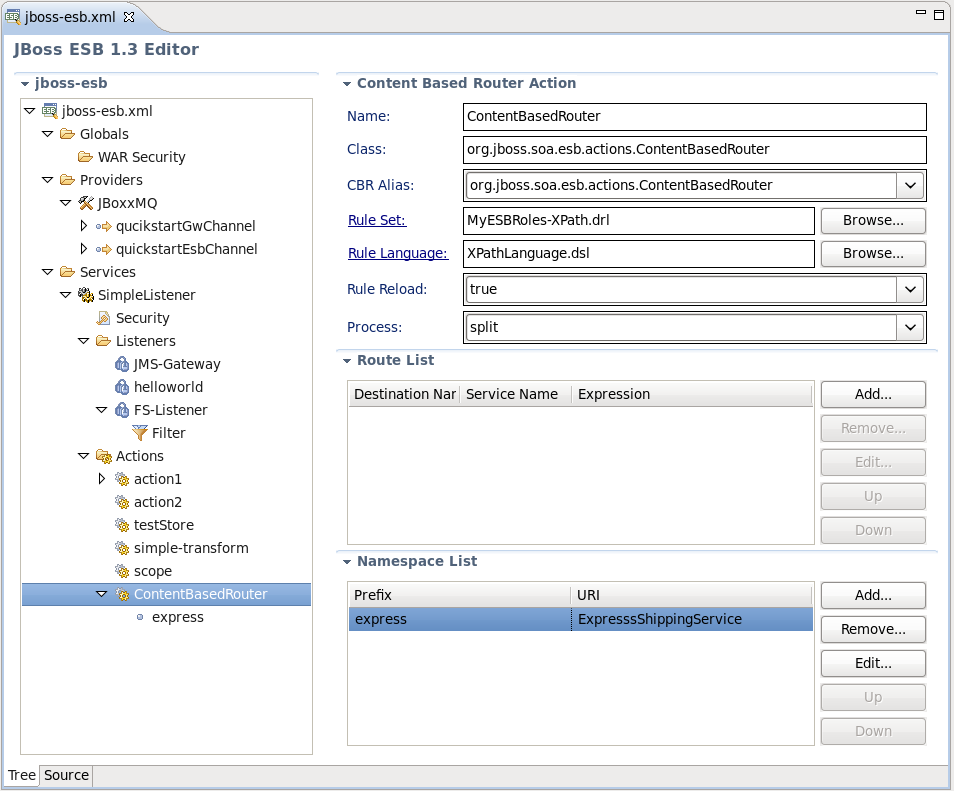Screen dimensions: 954x791
Task: Click the Listeners folder icon
Action: [x=103, y=341]
